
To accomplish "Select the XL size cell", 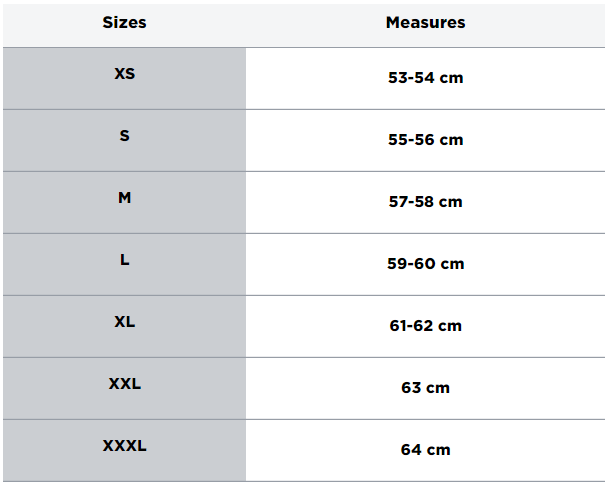I will tap(124, 327).
